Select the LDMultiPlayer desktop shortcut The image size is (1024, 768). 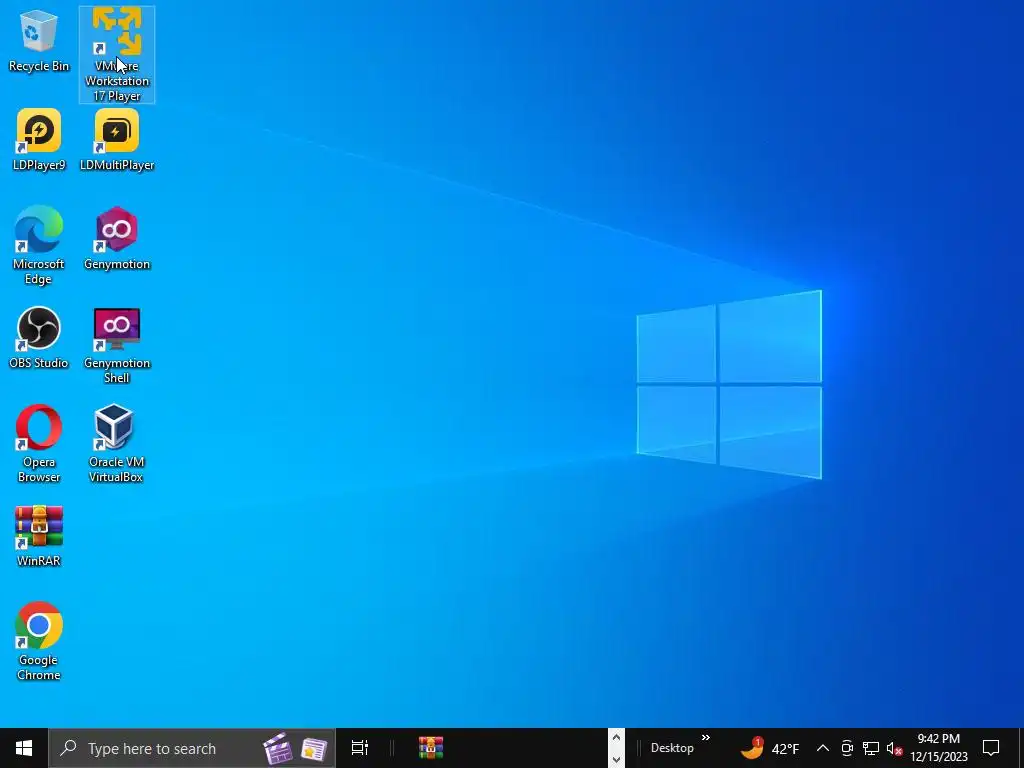(x=117, y=140)
